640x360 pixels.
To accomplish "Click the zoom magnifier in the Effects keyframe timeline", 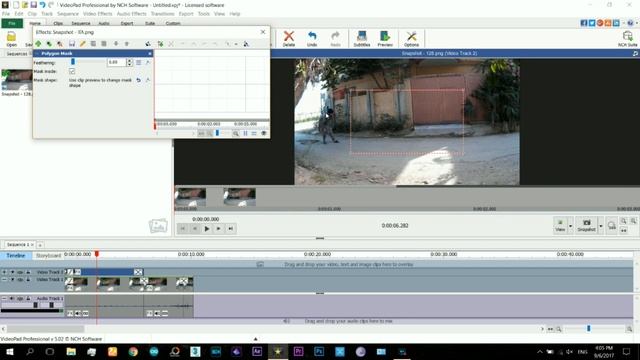I will click(236, 133).
